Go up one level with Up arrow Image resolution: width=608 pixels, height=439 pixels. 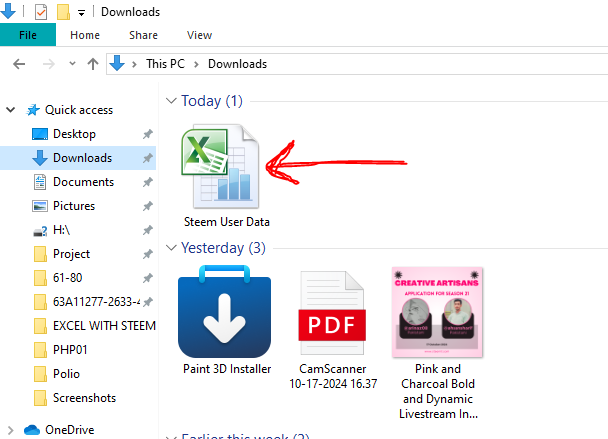pyautogui.click(x=93, y=64)
